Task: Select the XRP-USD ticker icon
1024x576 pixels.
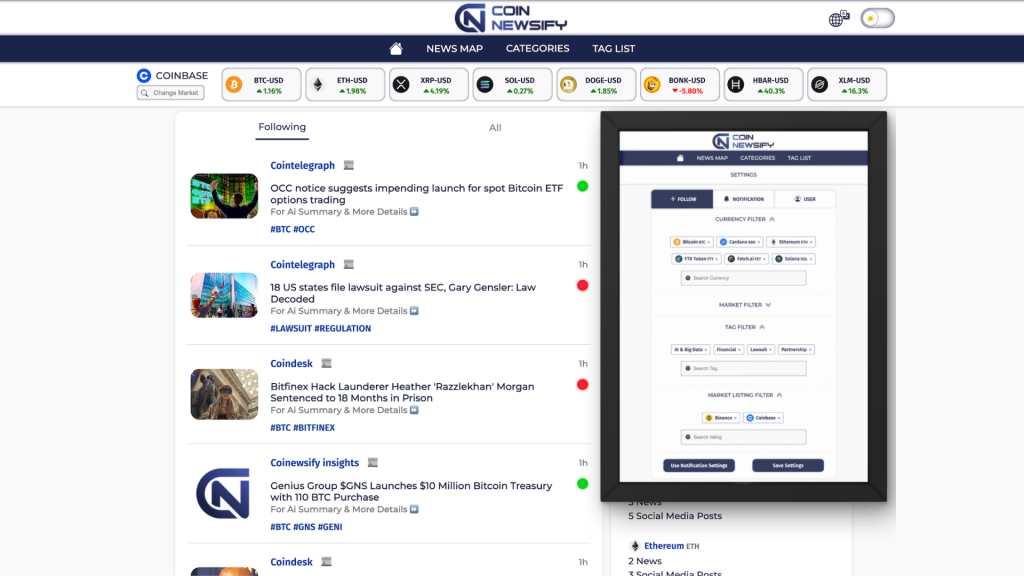Action: click(402, 85)
